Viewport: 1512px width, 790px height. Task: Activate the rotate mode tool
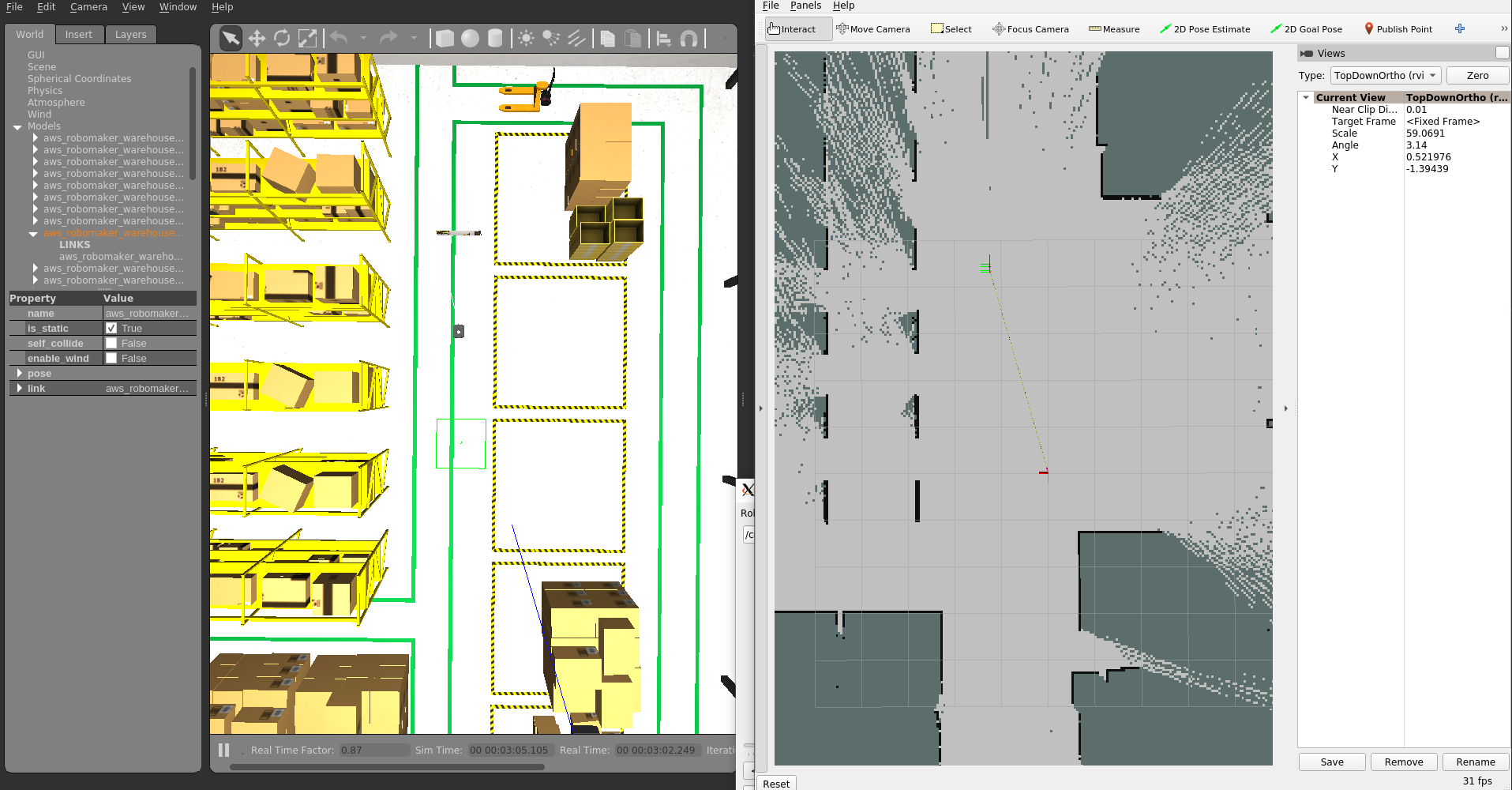[x=282, y=38]
